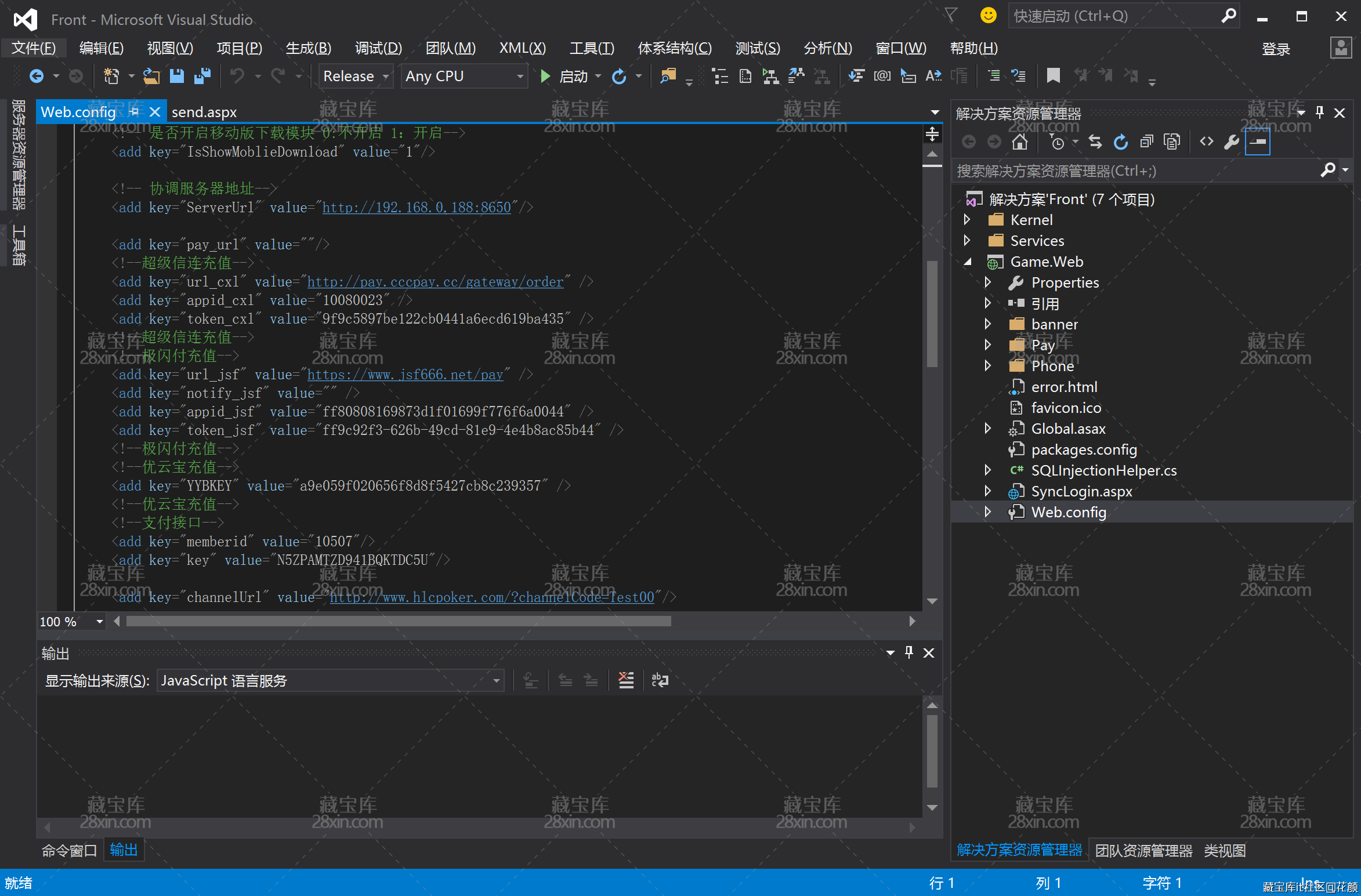Click the Home icon in Solution Explorer
Viewport: 1361px width, 896px height.
coord(1019,142)
